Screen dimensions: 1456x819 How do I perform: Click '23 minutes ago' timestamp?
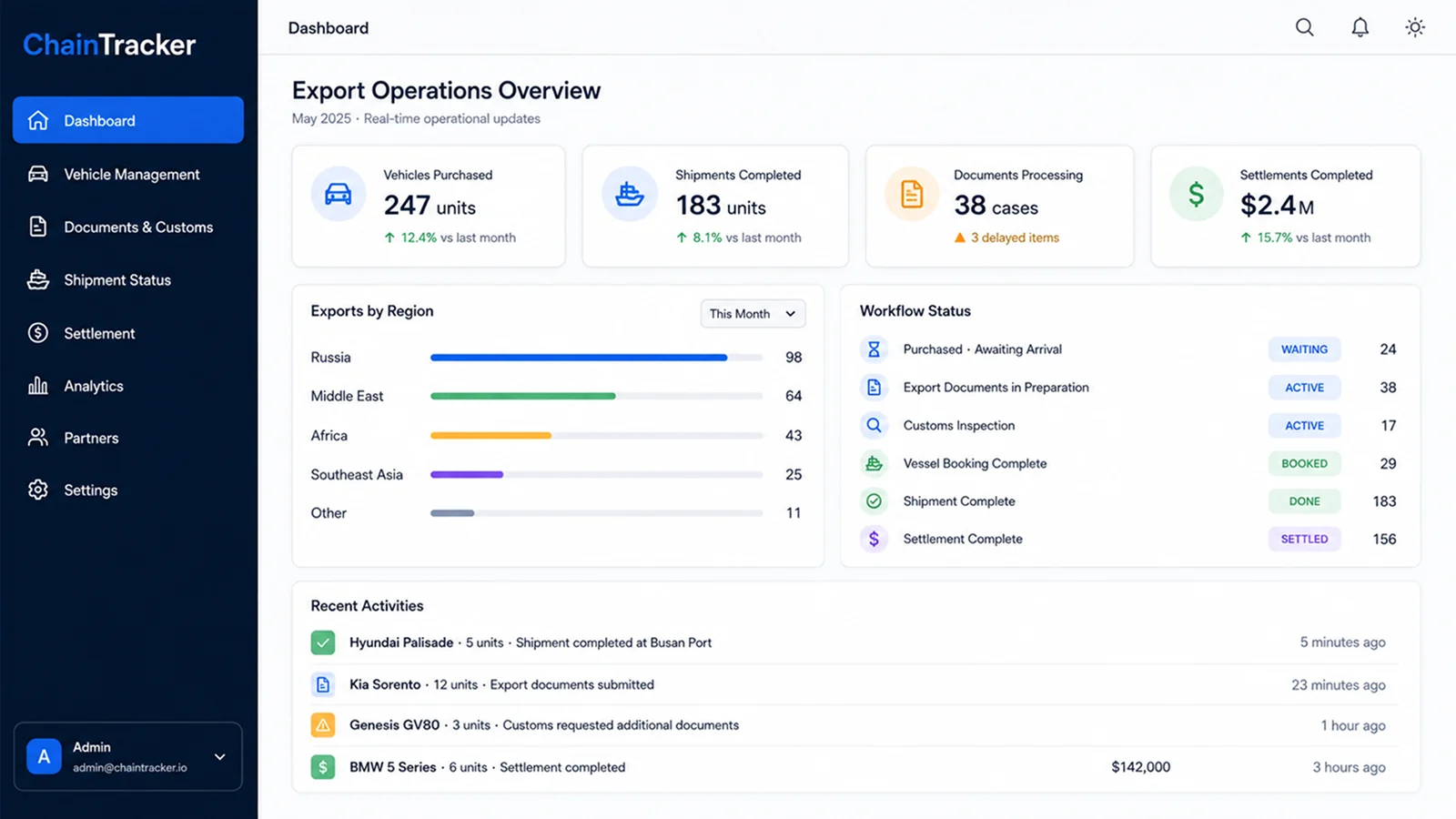point(1338,685)
